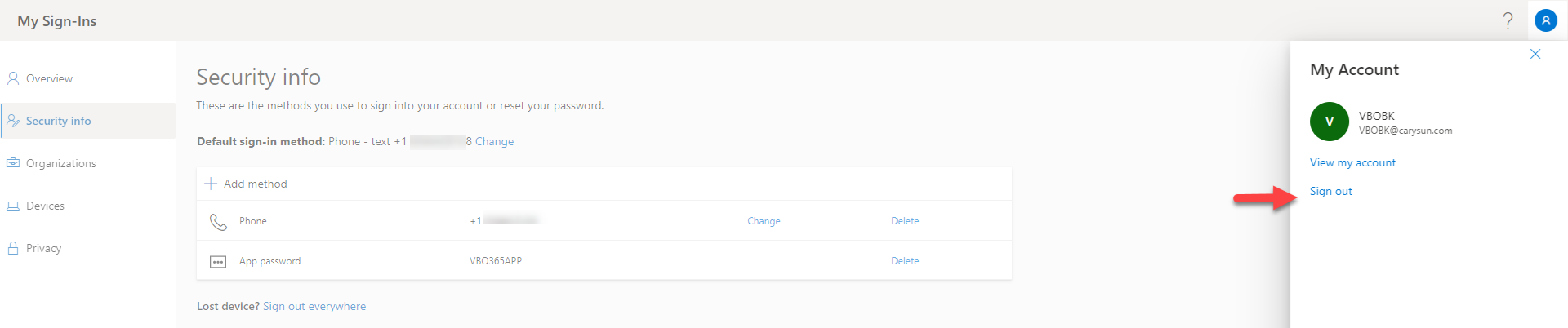Viewport: 1568px width, 328px height.
Task: Click the Organizations briefcase icon
Action: (13, 163)
